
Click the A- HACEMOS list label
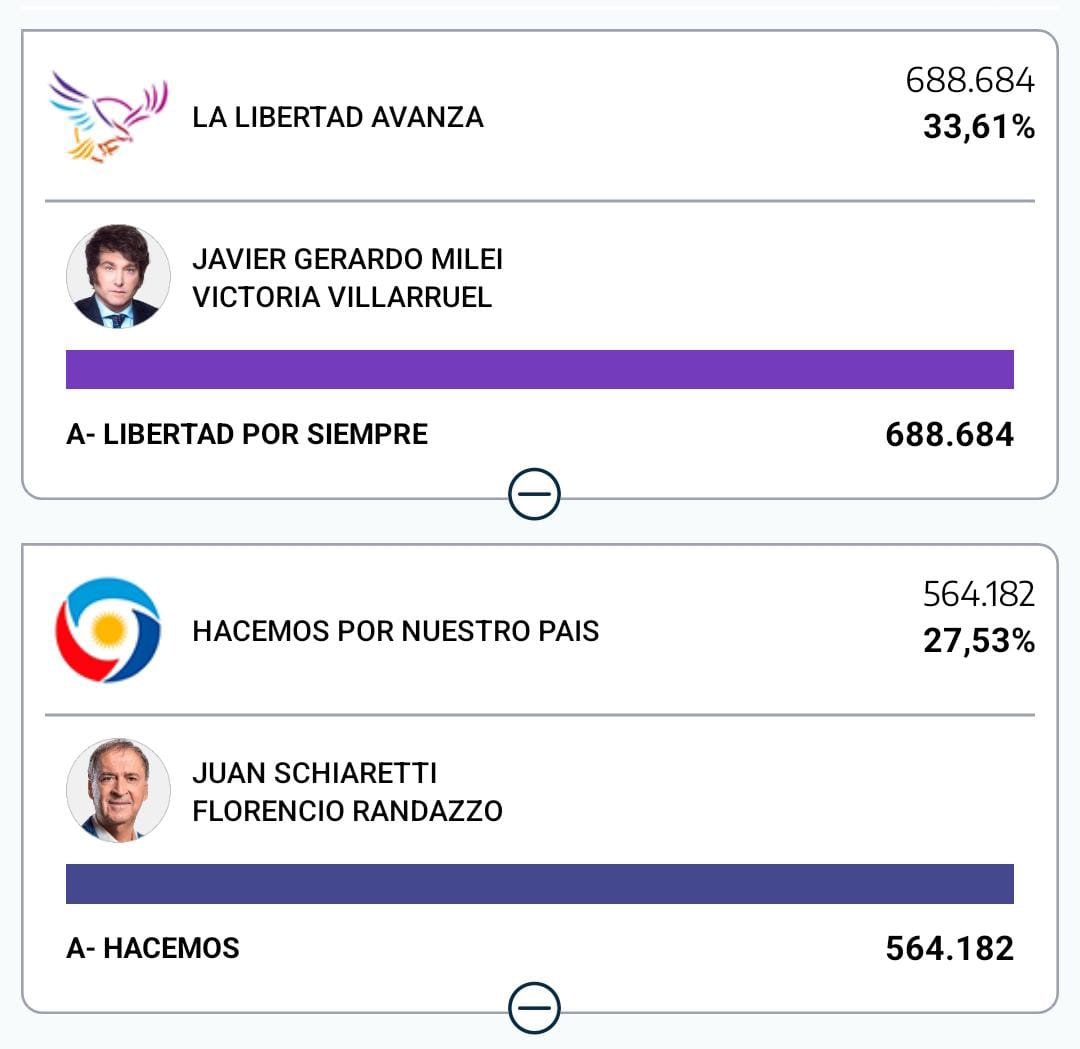click(153, 948)
